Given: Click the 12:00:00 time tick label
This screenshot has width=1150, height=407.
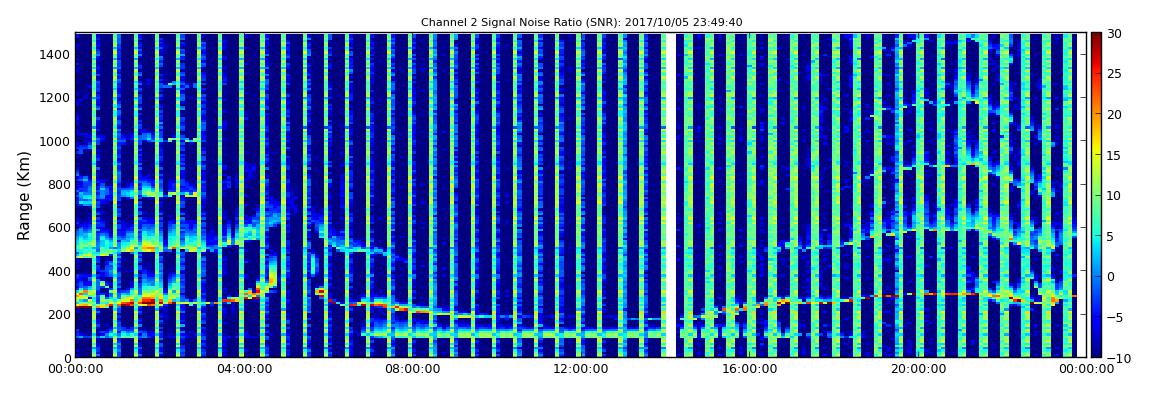Looking at the screenshot, I should click(x=581, y=370).
